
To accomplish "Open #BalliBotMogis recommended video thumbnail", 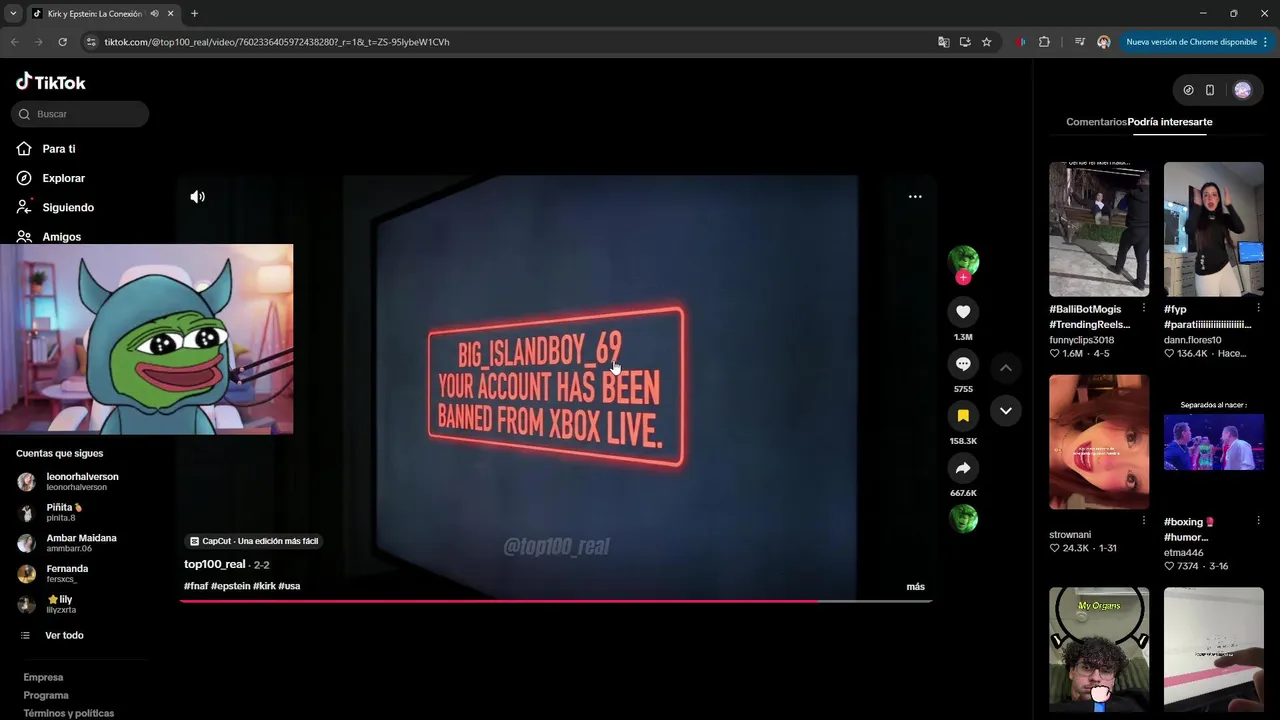I will (x=1099, y=229).
